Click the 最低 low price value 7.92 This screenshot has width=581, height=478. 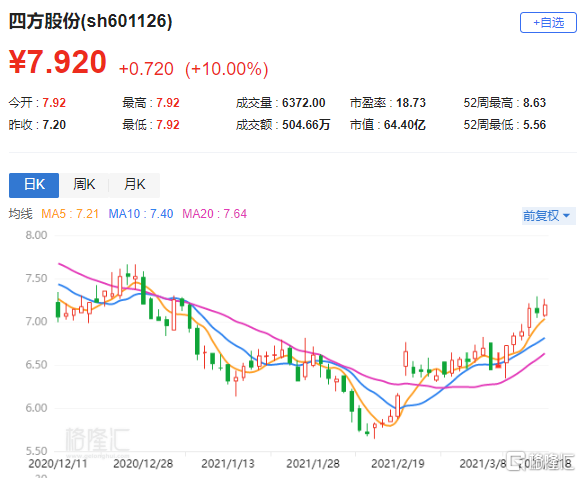click(168, 125)
